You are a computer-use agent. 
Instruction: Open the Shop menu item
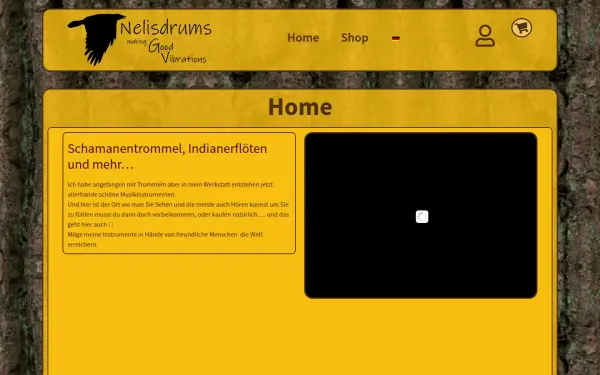tap(354, 38)
